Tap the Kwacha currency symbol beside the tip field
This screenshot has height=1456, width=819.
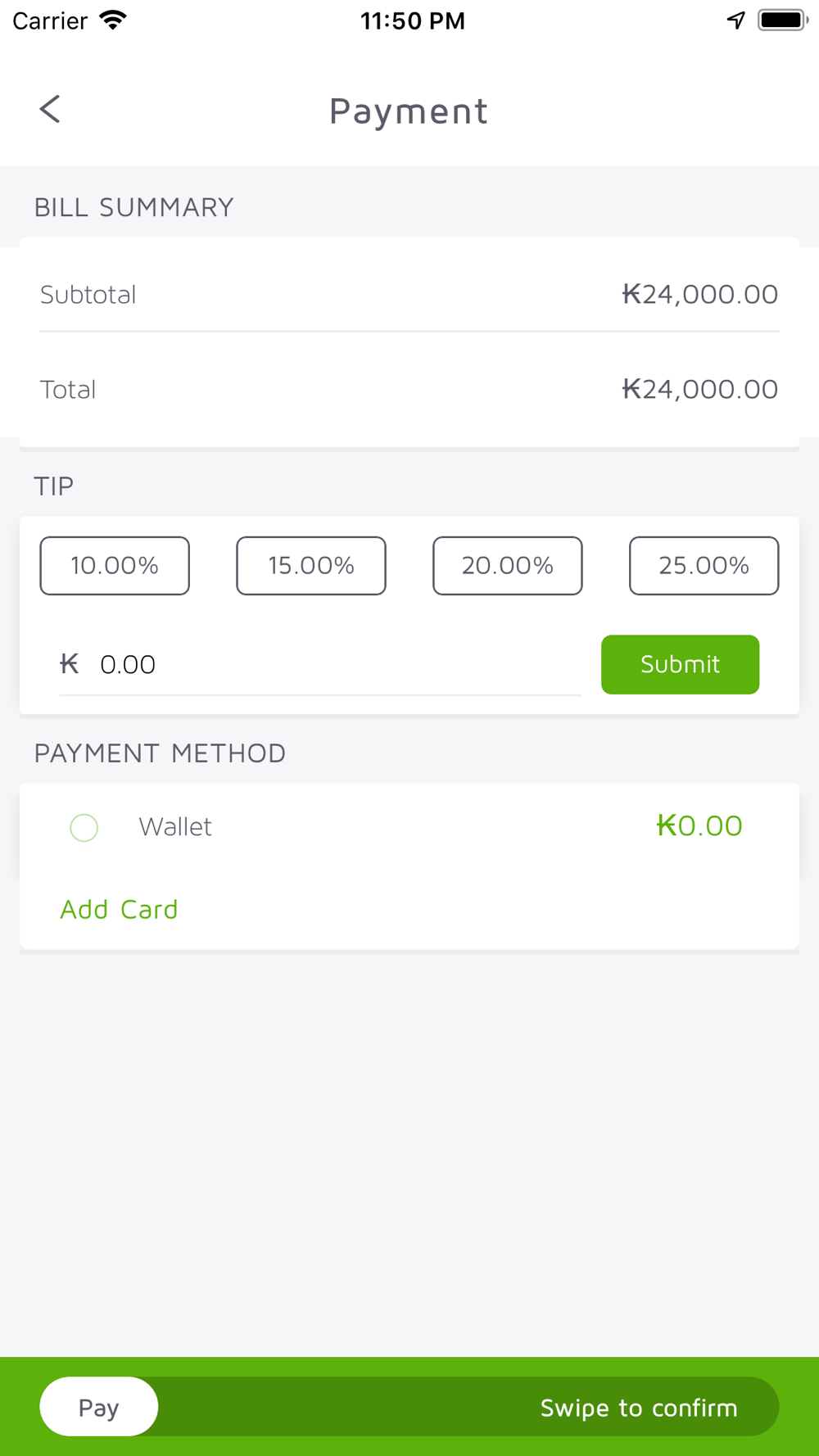point(70,663)
